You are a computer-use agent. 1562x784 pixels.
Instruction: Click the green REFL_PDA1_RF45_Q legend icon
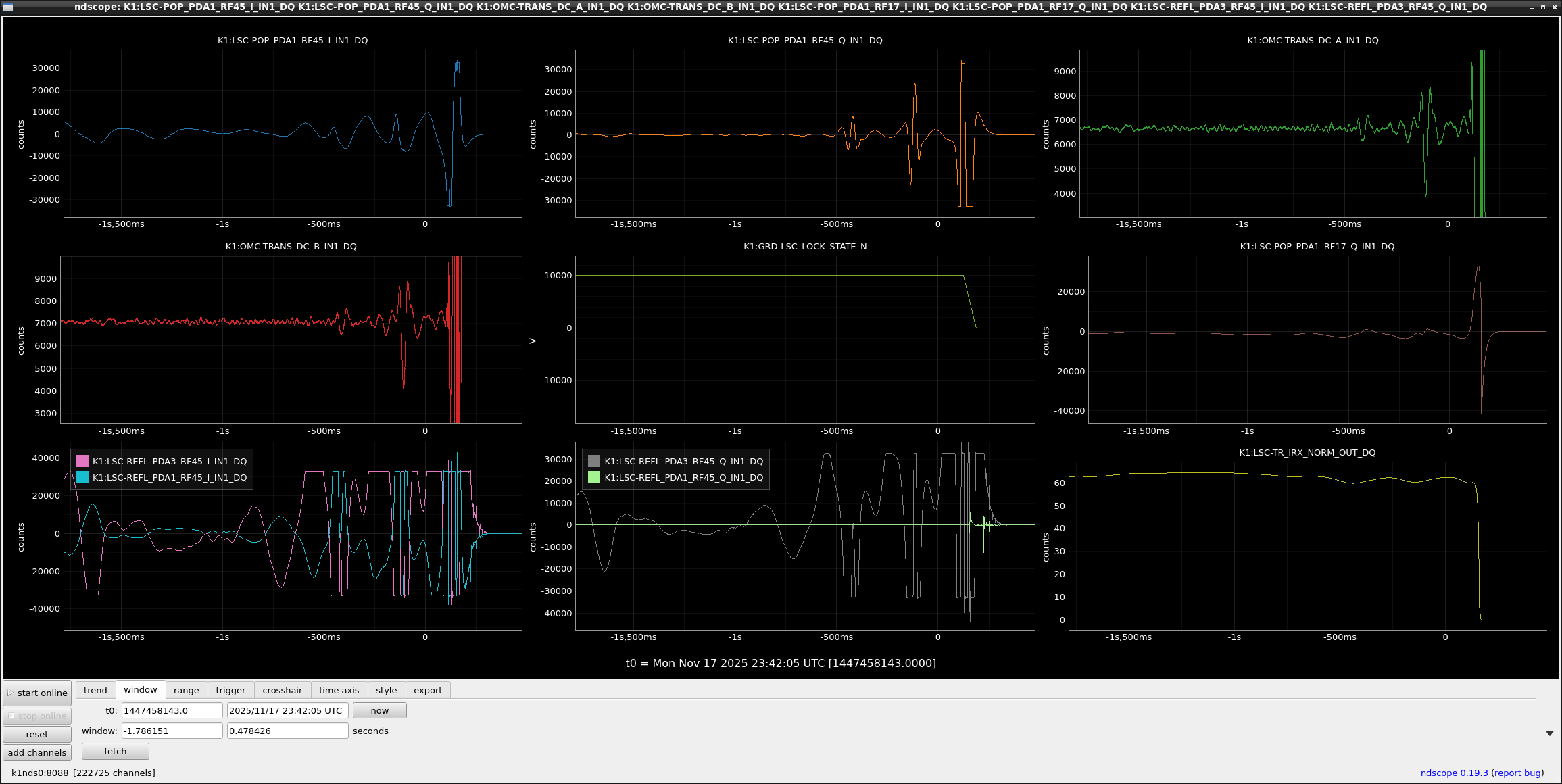pyautogui.click(x=594, y=477)
